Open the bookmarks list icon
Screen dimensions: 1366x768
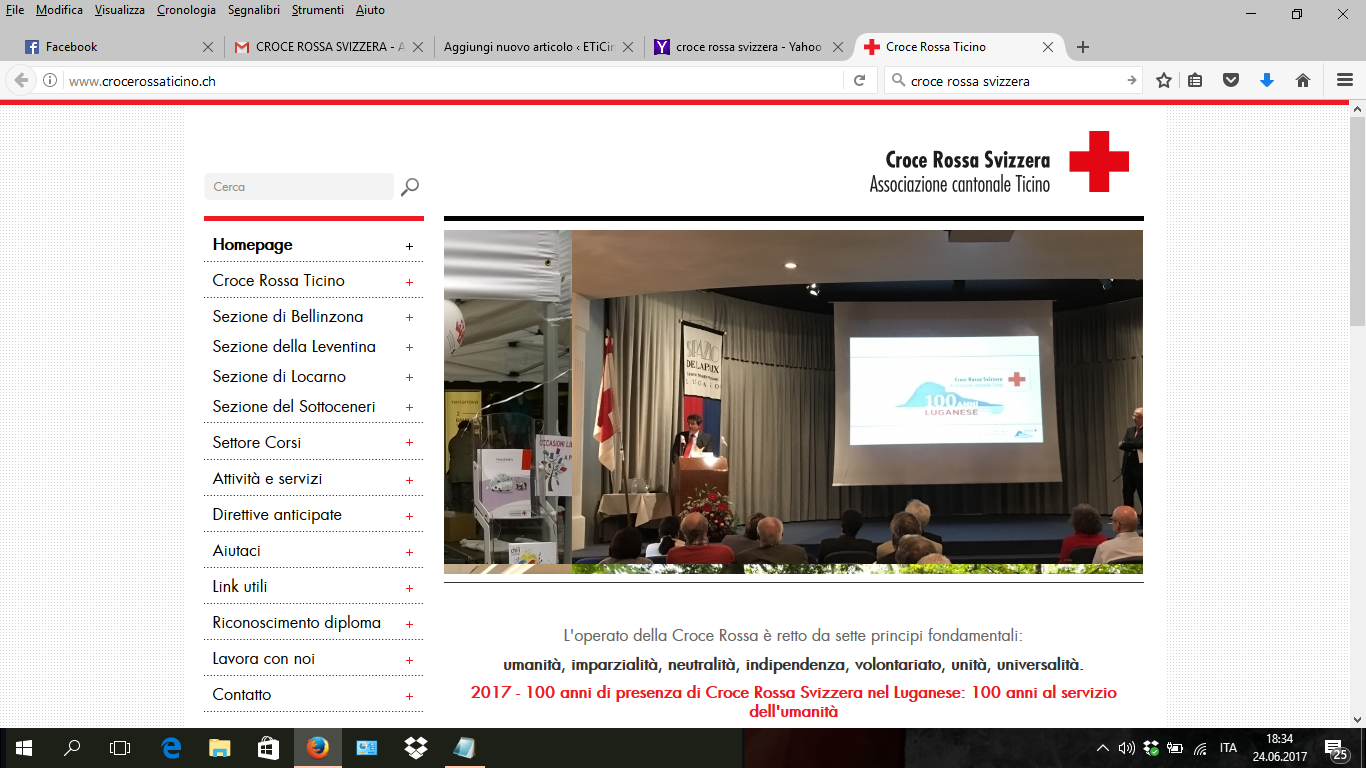click(1196, 81)
